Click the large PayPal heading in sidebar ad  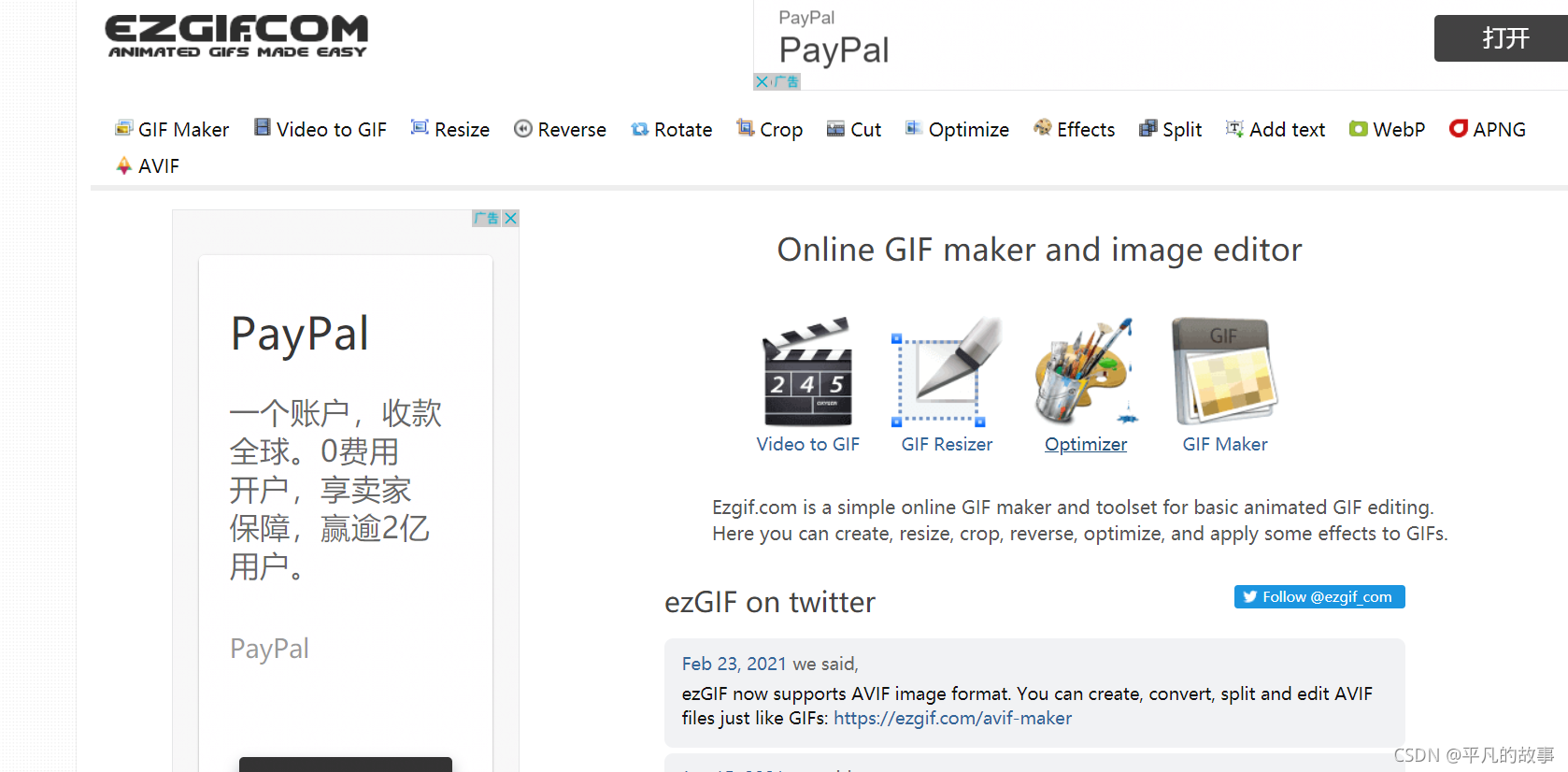[x=300, y=335]
